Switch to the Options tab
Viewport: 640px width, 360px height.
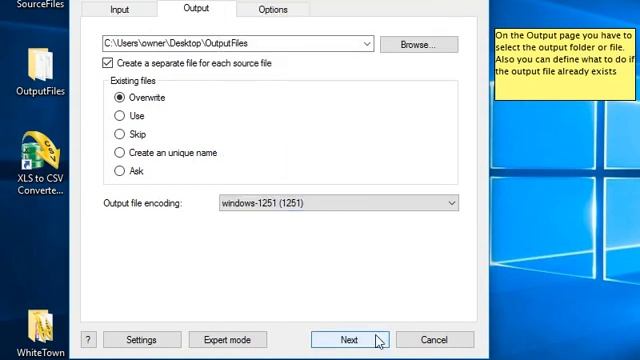pyautogui.click(x=273, y=9)
